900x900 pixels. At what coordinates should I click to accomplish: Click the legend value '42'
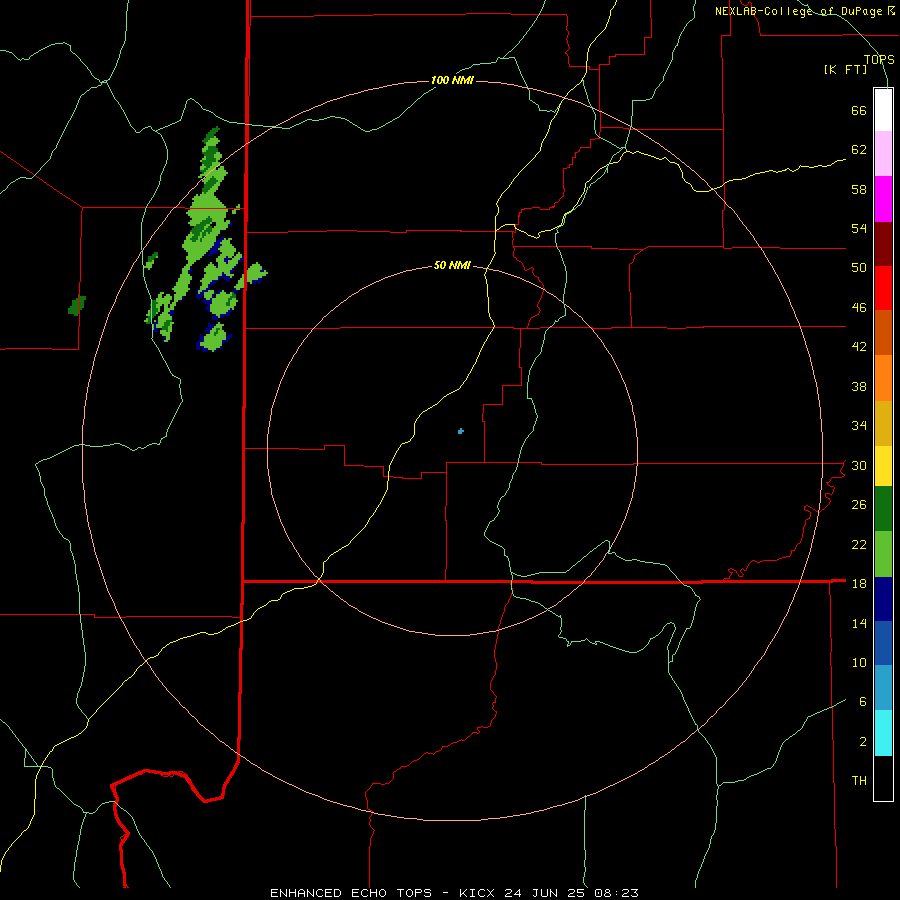pos(859,347)
